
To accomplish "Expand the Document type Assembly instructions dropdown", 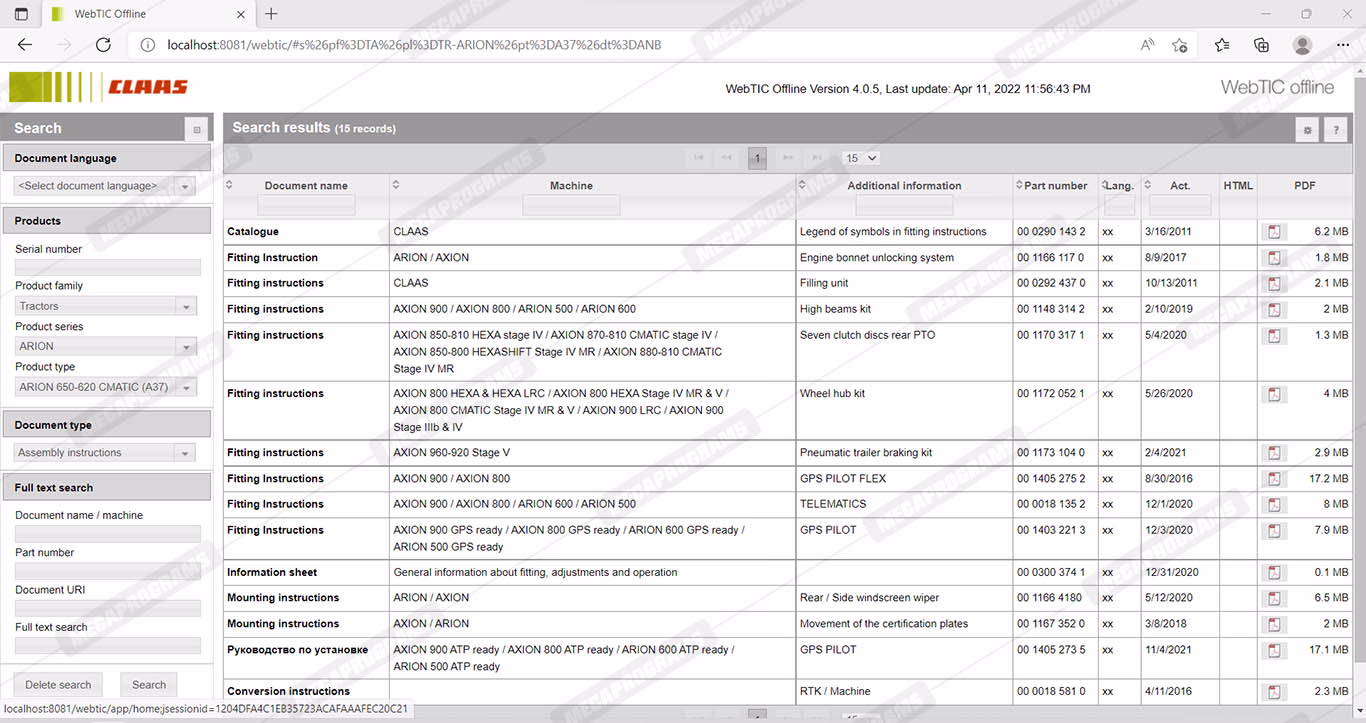I will (x=185, y=453).
